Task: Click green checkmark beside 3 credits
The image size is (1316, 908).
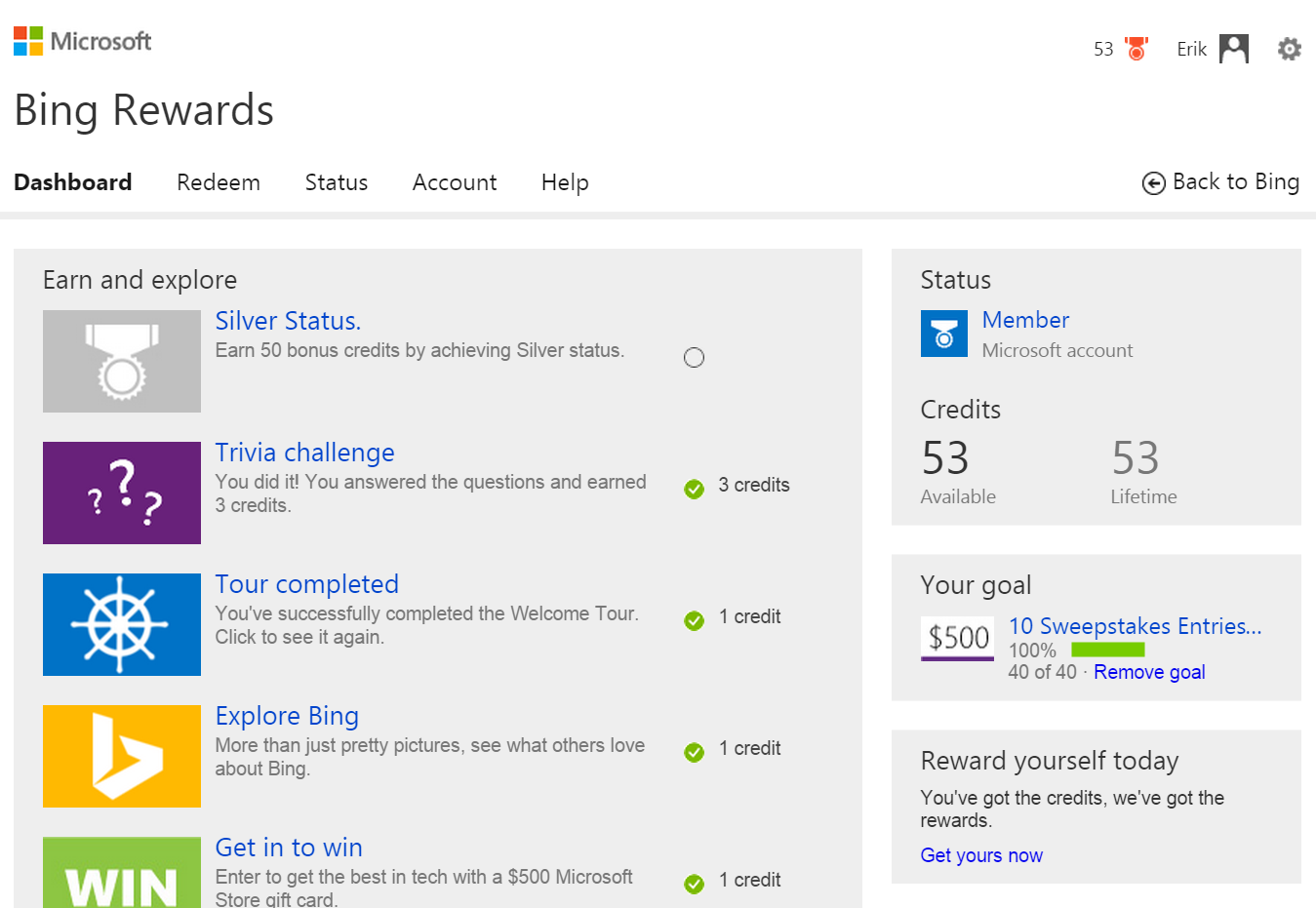Action: (695, 489)
